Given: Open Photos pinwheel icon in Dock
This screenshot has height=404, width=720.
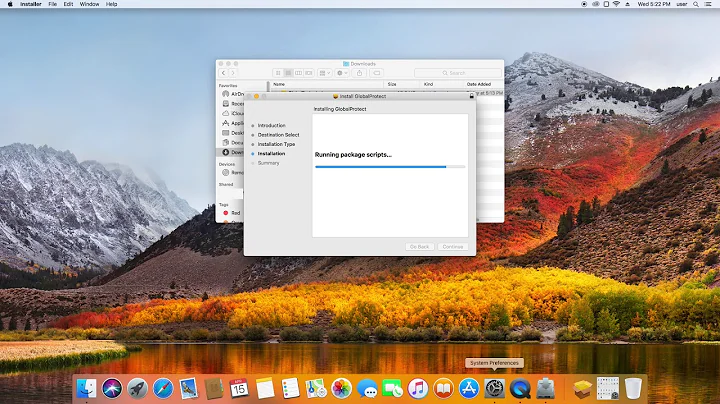Looking at the screenshot, I should point(341,389).
